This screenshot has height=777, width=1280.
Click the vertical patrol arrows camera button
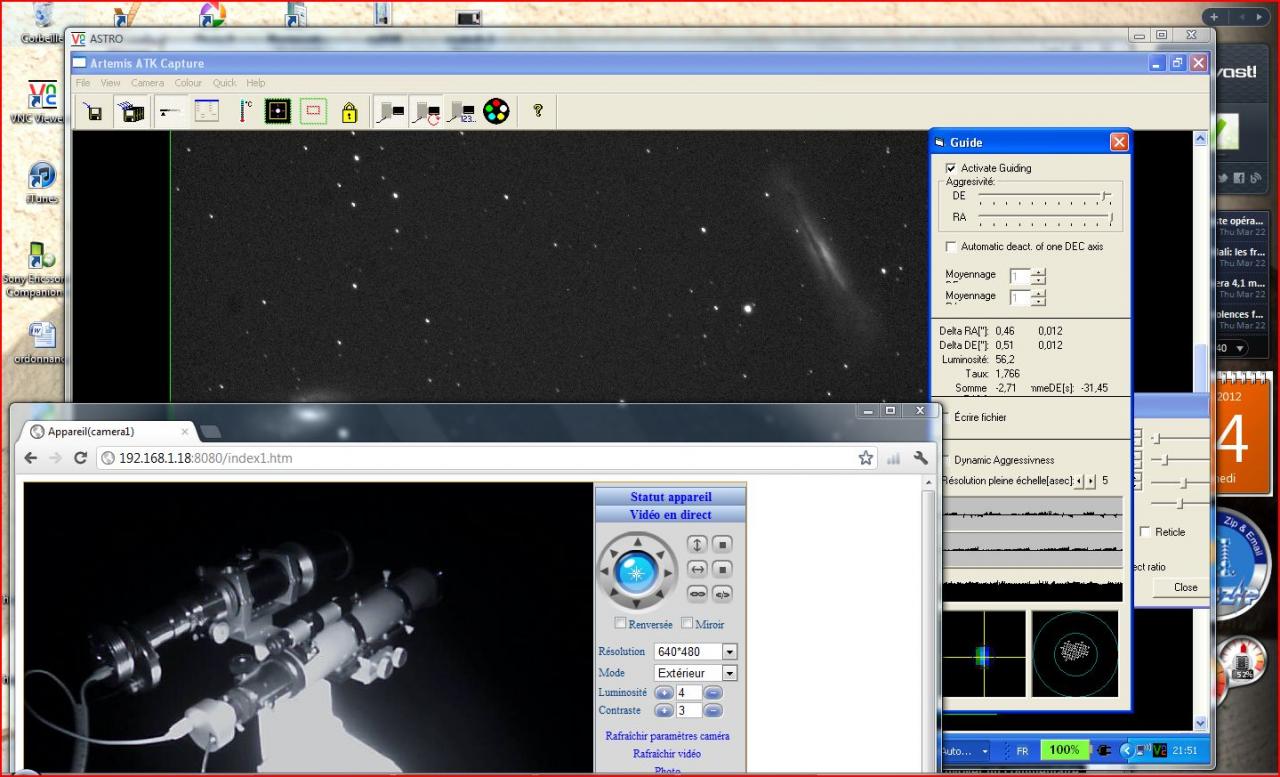pyautogui.click(x=697, y=544)
